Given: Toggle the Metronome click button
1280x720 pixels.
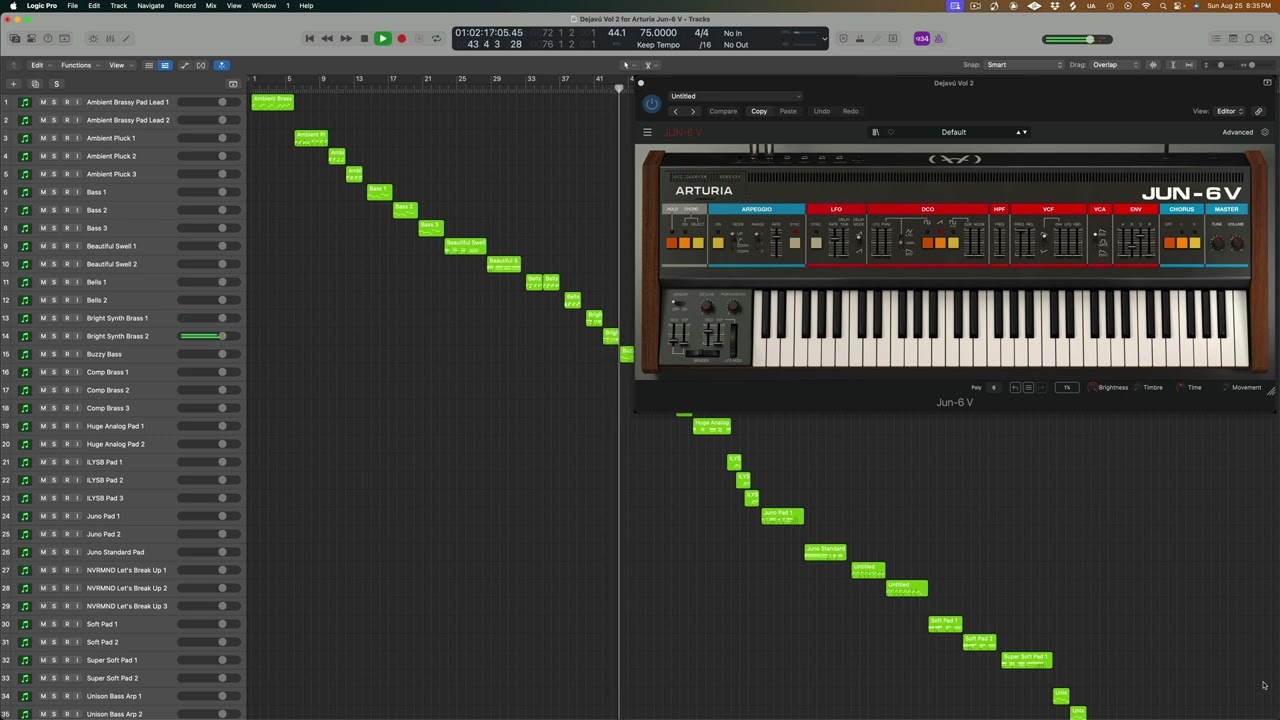Looking at the screenshot, I should (x=939, y=39).
